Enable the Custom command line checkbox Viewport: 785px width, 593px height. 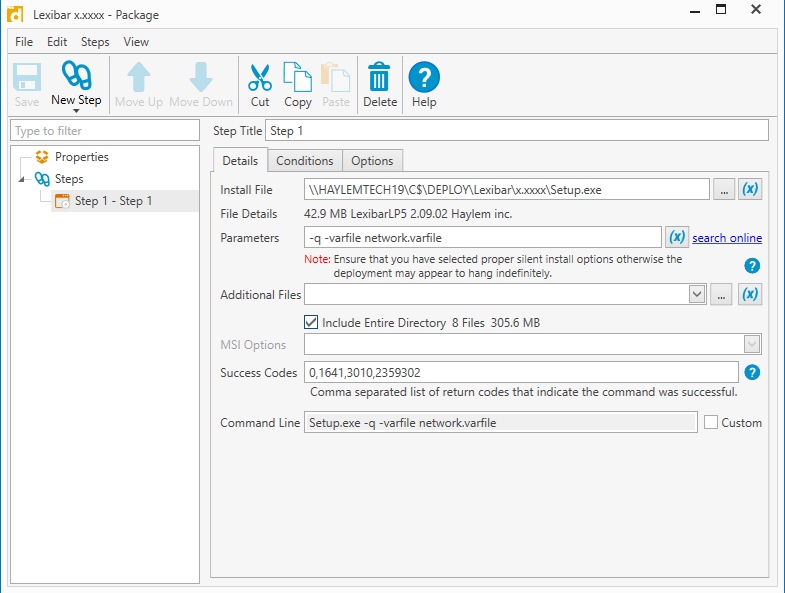[x=711, y=423]
